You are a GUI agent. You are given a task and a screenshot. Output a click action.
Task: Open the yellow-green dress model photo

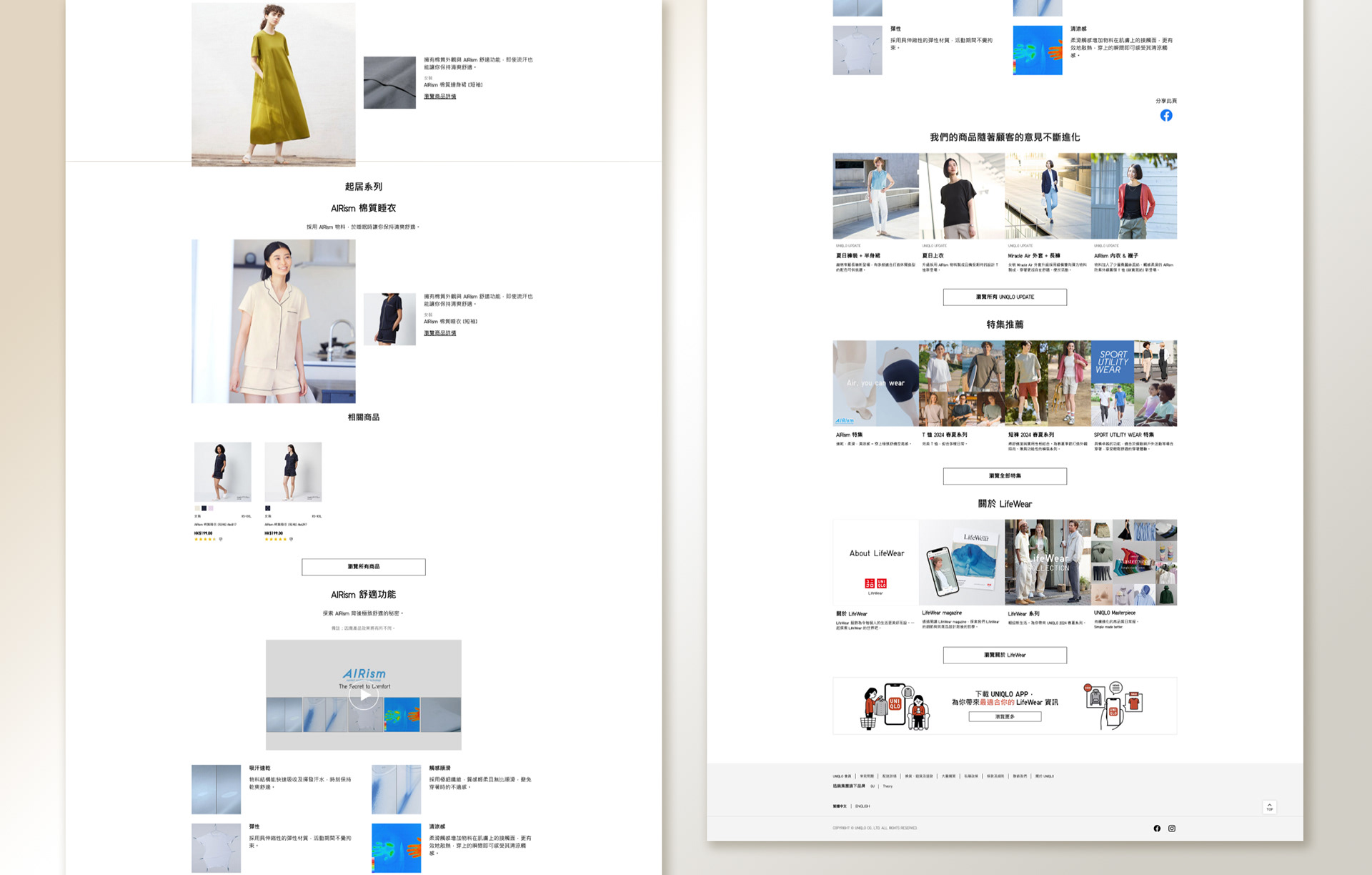(x=274, y=84)
